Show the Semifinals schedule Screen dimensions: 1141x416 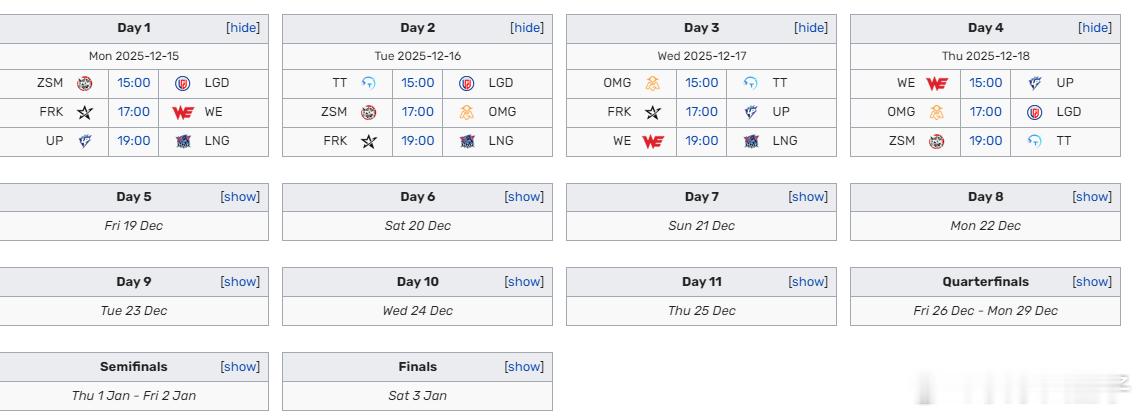click(240, 367)
